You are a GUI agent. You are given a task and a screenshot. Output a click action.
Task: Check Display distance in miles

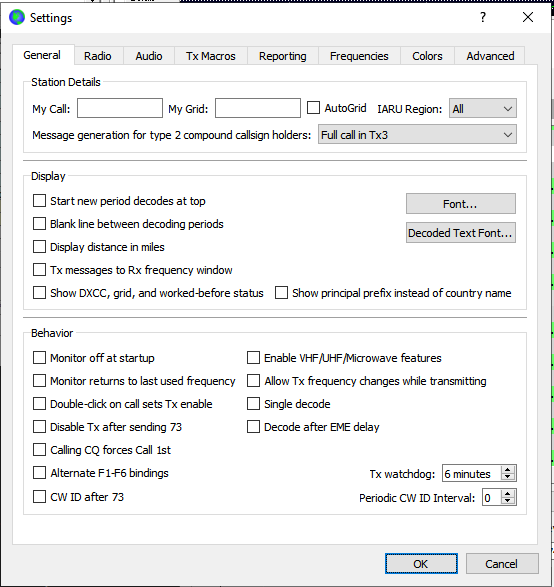point(39,247)
